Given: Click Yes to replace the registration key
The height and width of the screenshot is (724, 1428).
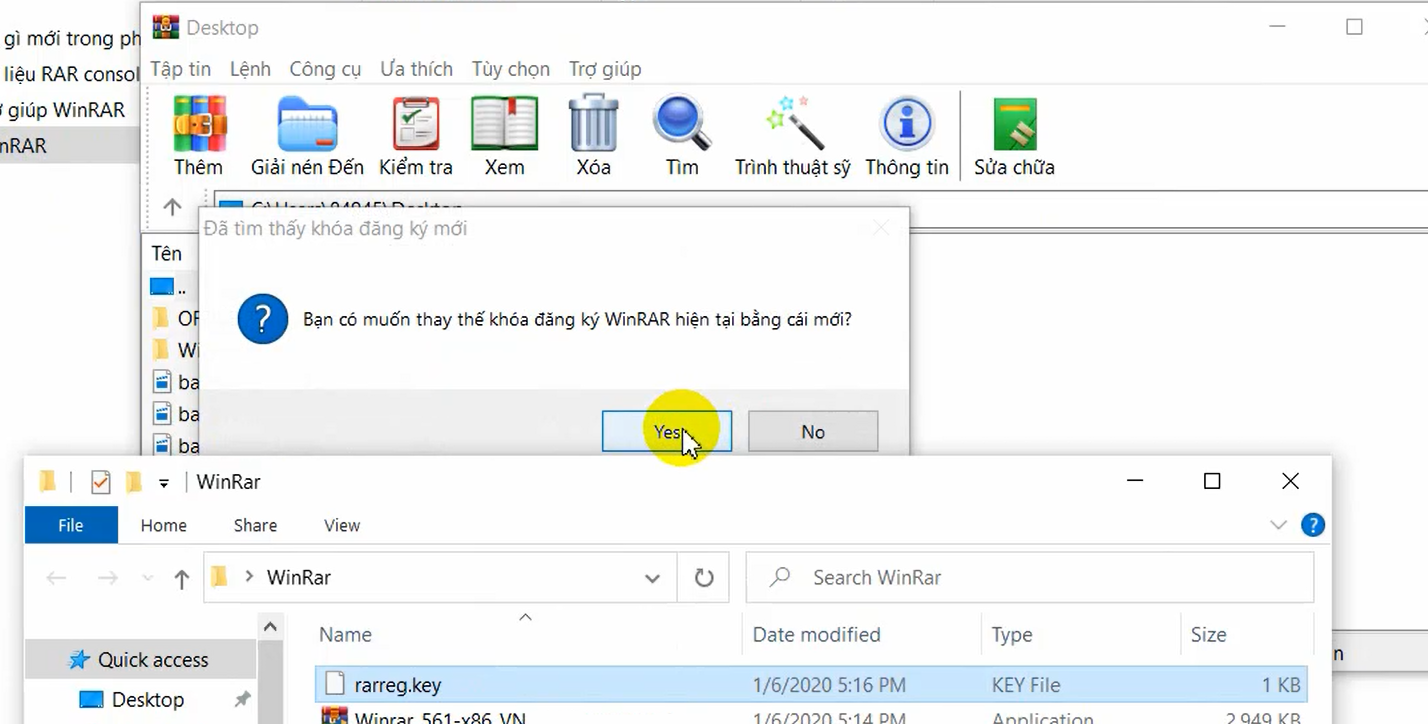Looking at the screenshot, I should click(666, 431).
